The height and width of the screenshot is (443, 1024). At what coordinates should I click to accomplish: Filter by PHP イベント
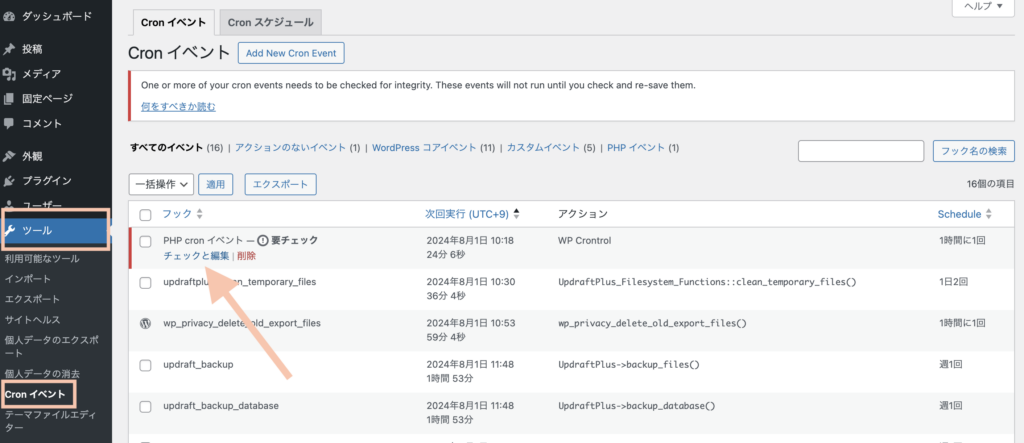(635, 148)
